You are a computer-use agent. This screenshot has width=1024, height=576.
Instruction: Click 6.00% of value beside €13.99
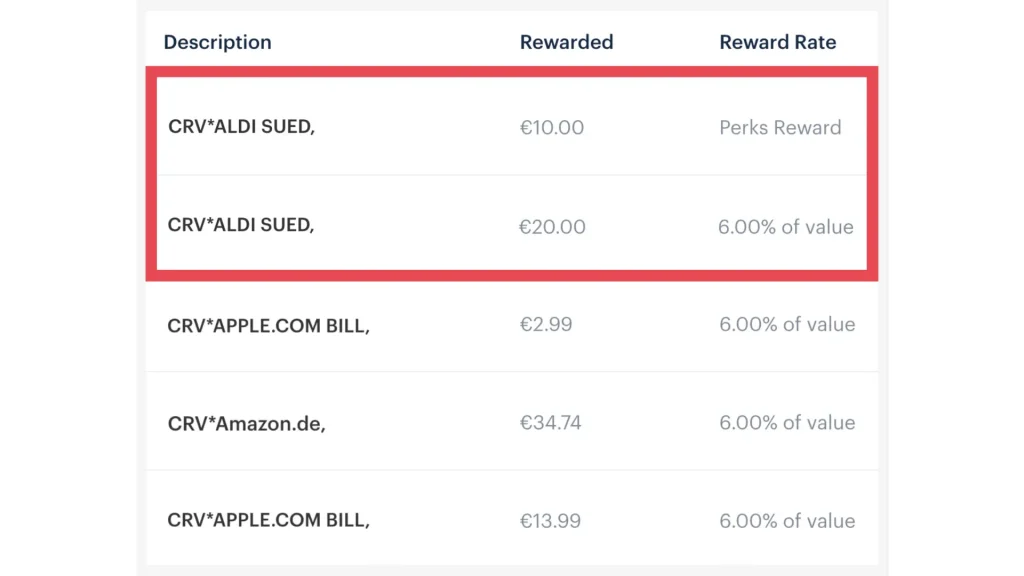(786, 521)
